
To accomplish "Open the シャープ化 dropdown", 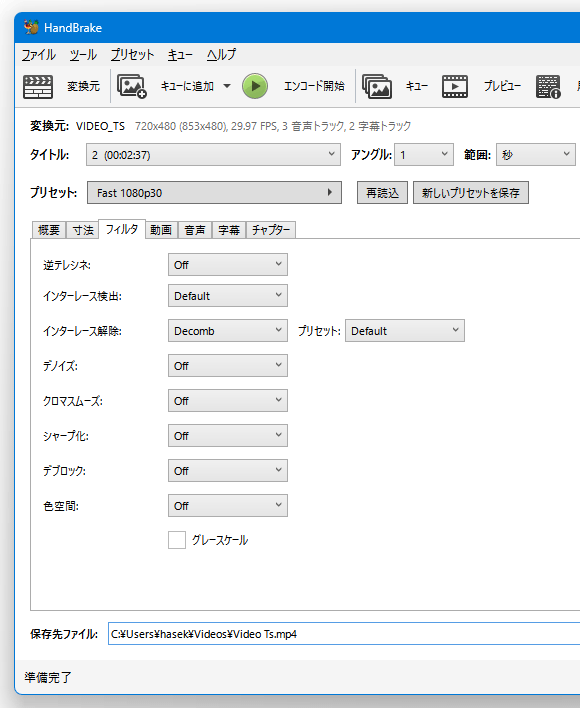I will pyautogui.click(x=227, y=436).
